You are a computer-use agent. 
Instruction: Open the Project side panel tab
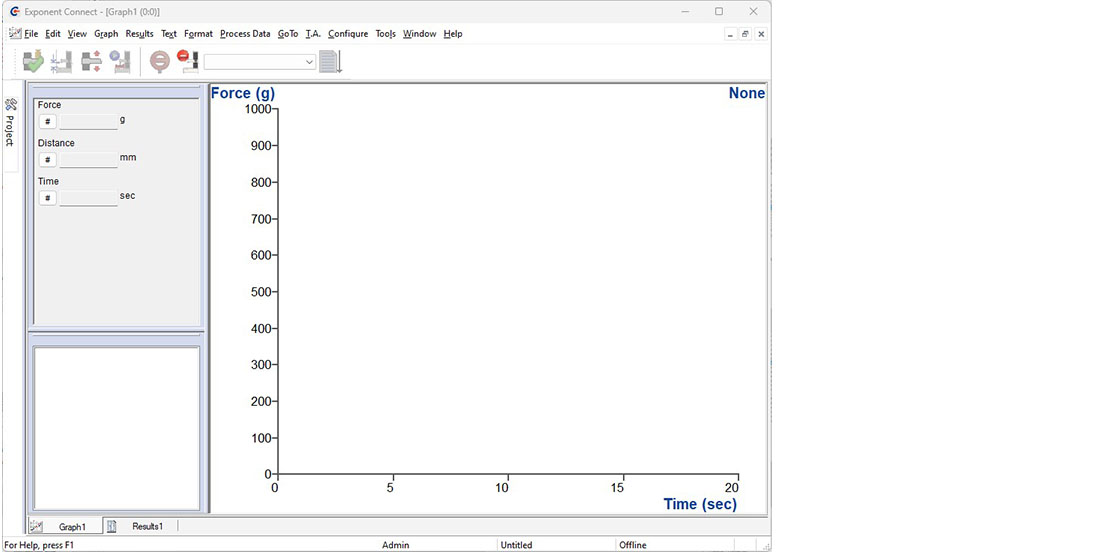[10, 123]
